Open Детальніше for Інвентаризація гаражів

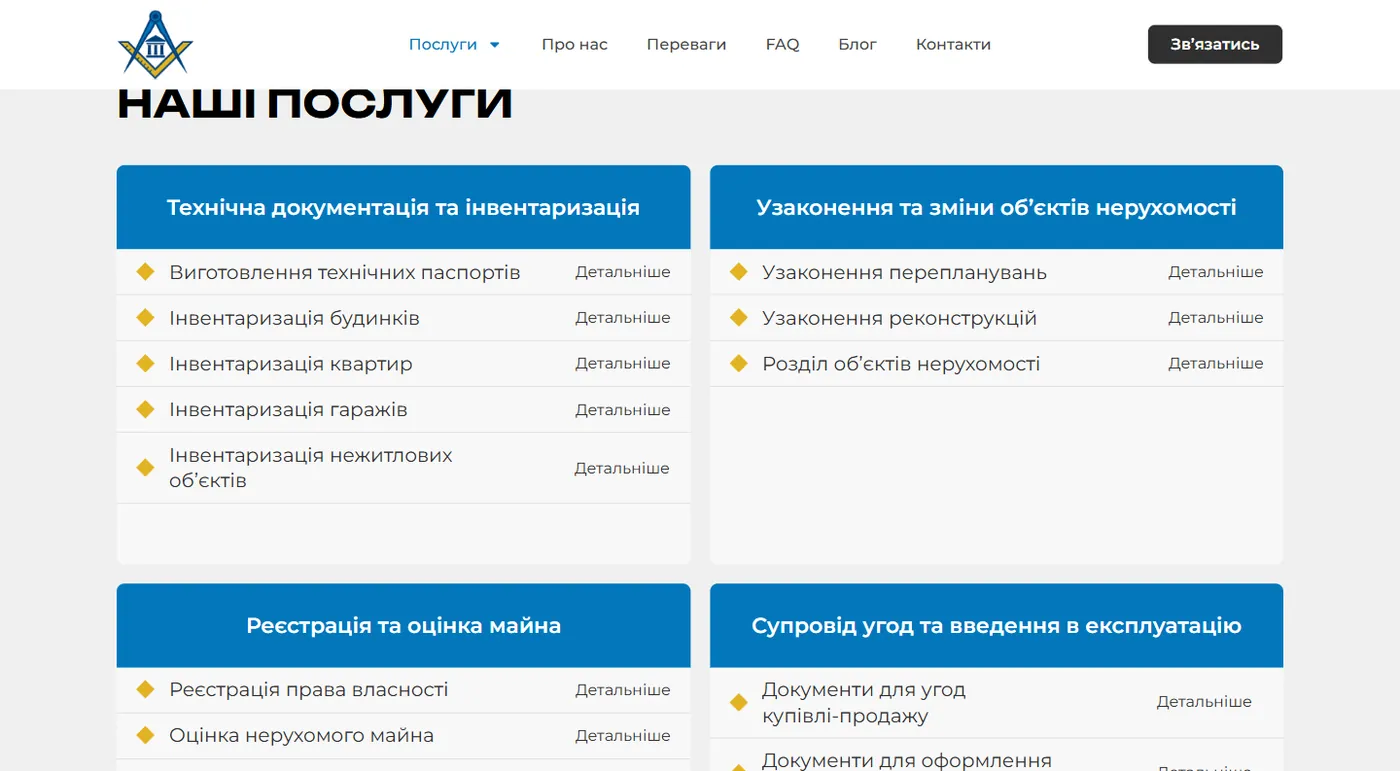[622, 410]
